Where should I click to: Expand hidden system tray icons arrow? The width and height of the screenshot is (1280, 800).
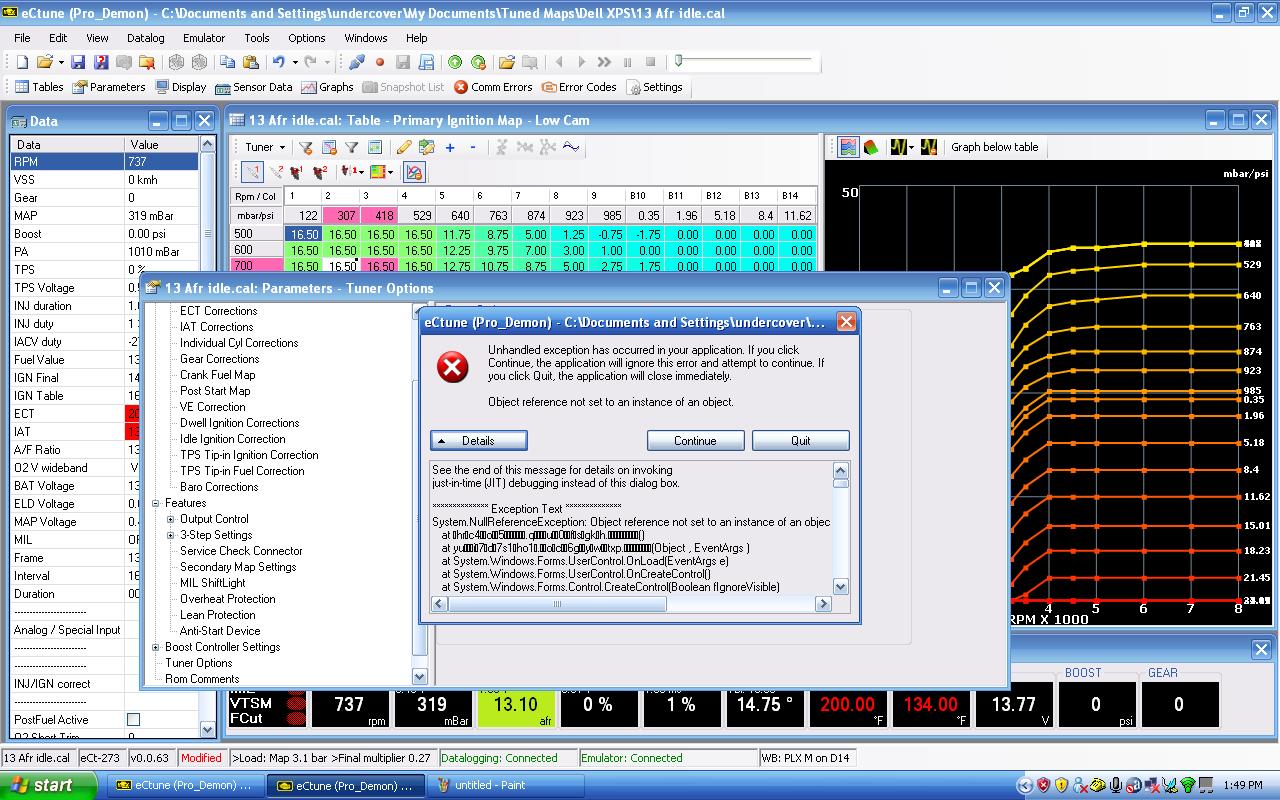point(1024,785)
